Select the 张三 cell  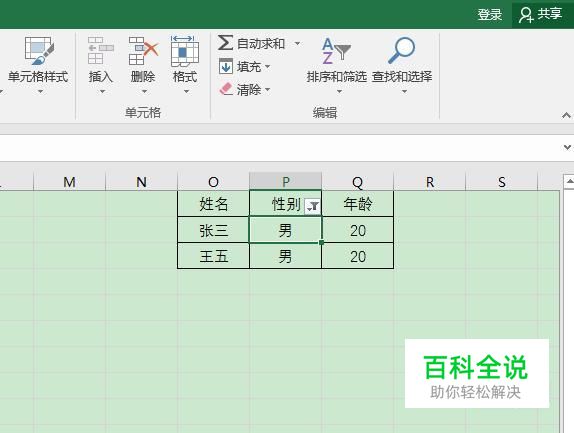click(213, 230)
